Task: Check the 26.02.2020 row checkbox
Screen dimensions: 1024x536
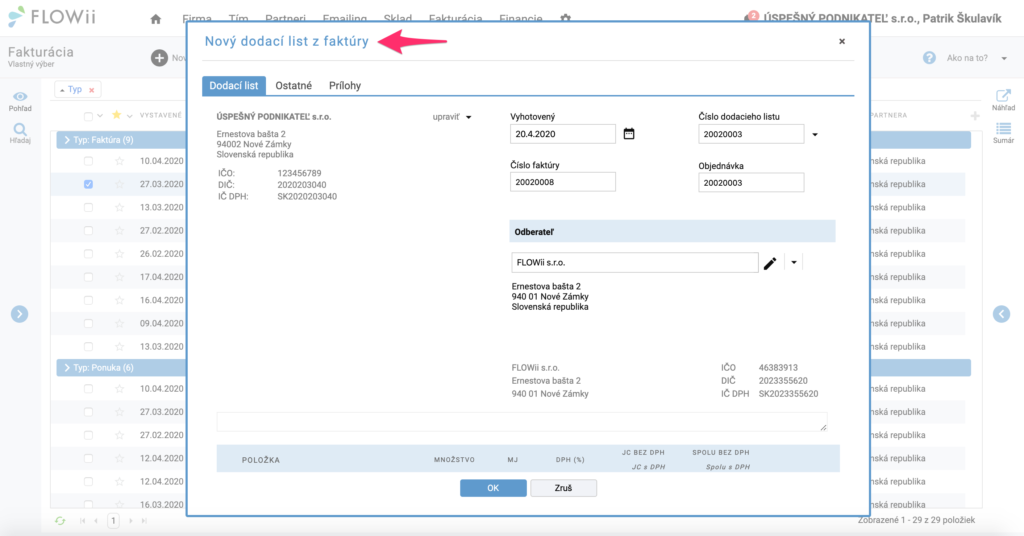Action: pos(88,253)
